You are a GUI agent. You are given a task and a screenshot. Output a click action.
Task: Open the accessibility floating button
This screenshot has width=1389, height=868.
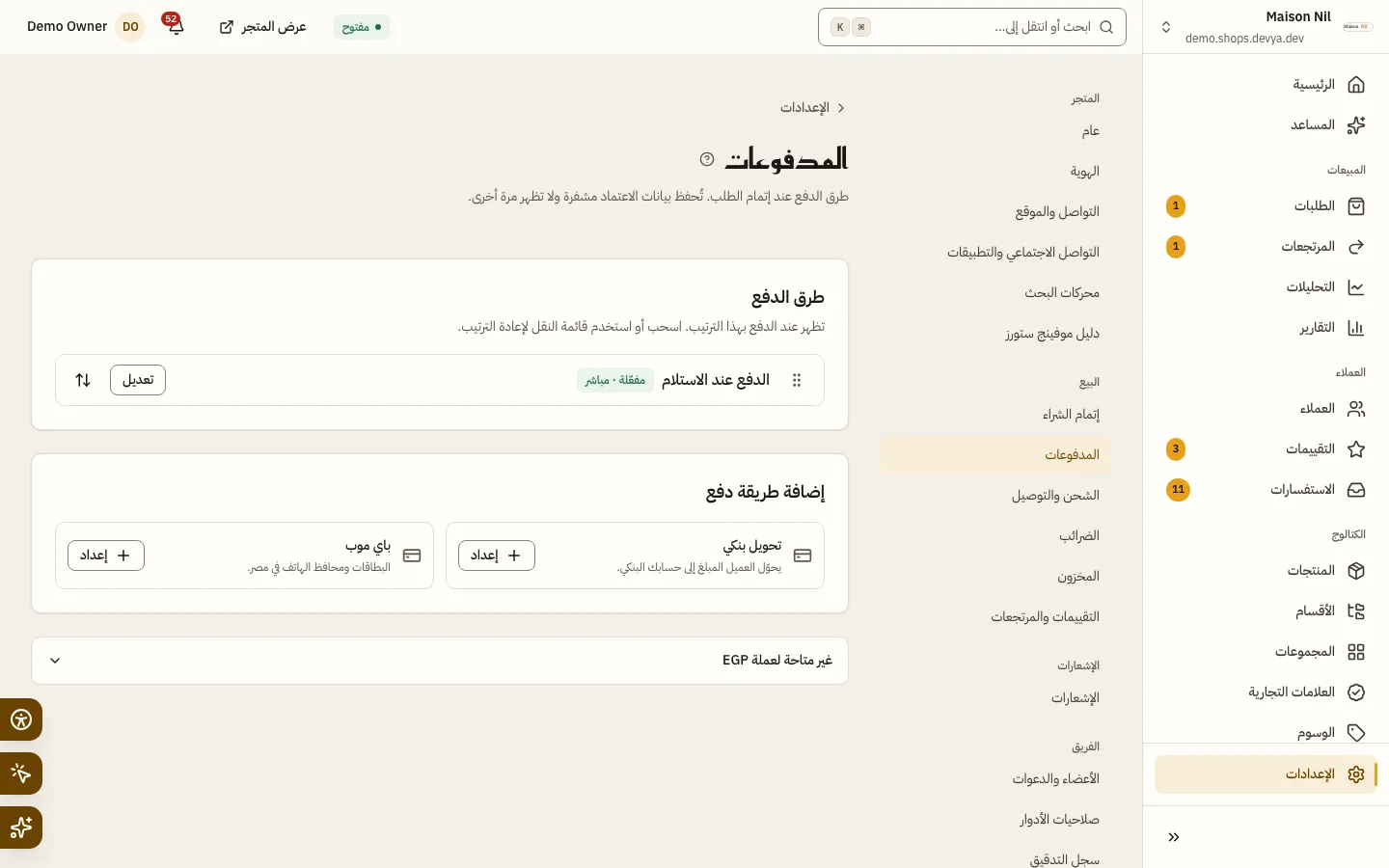tap(21, 719)
